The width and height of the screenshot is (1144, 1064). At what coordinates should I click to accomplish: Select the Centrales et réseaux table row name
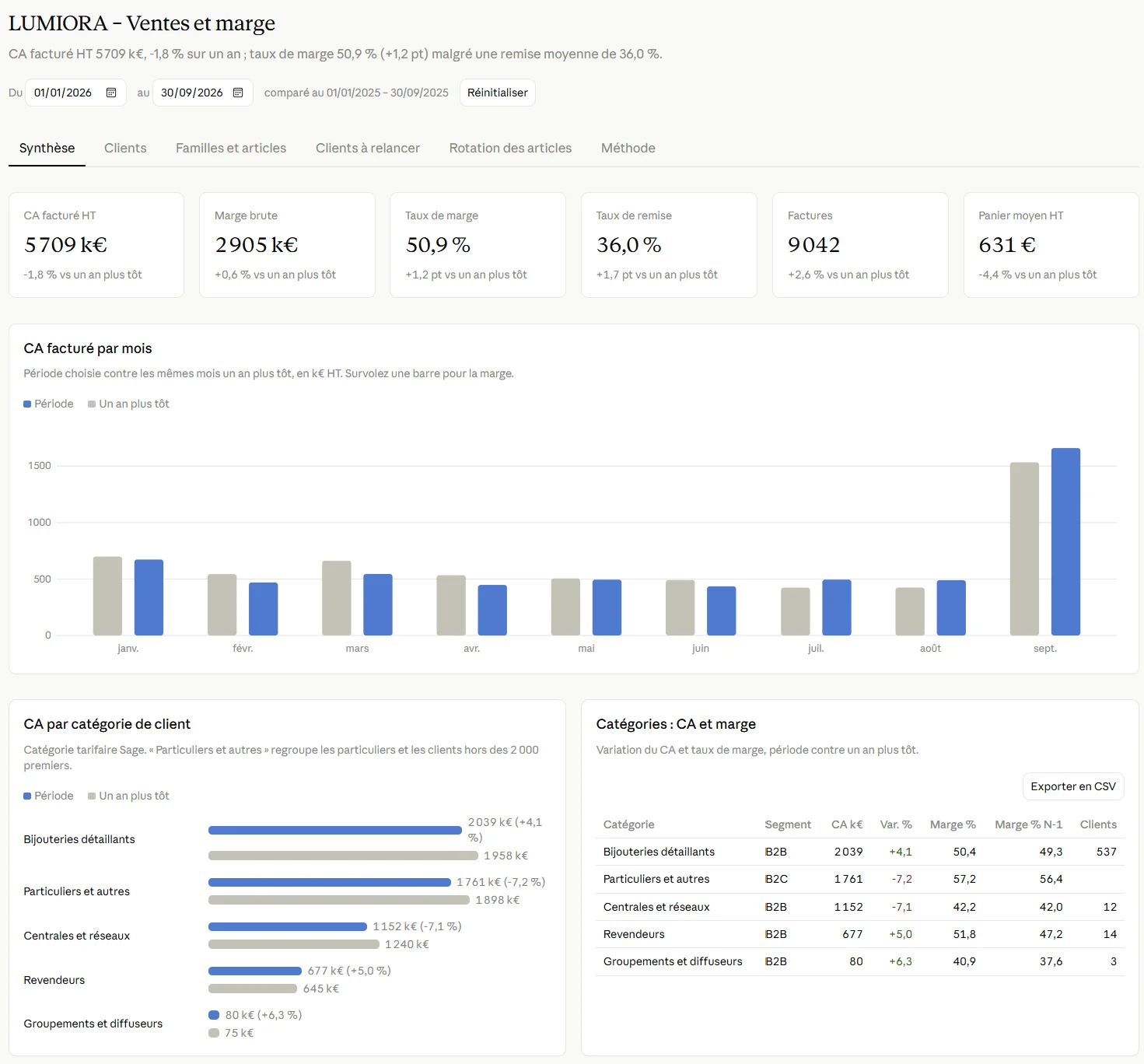(656, 907)
